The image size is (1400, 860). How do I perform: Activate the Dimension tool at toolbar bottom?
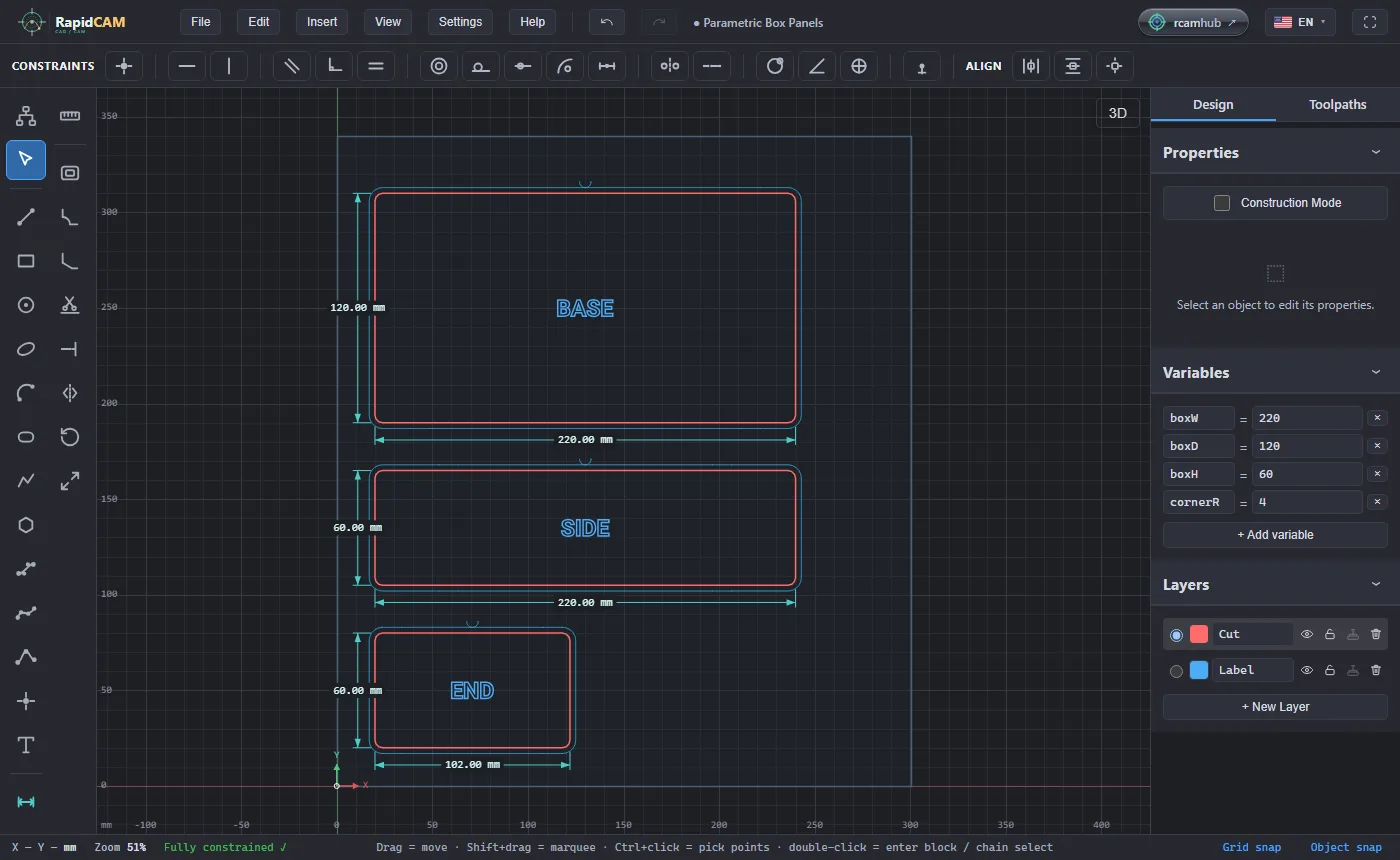[x=26, y=802]
